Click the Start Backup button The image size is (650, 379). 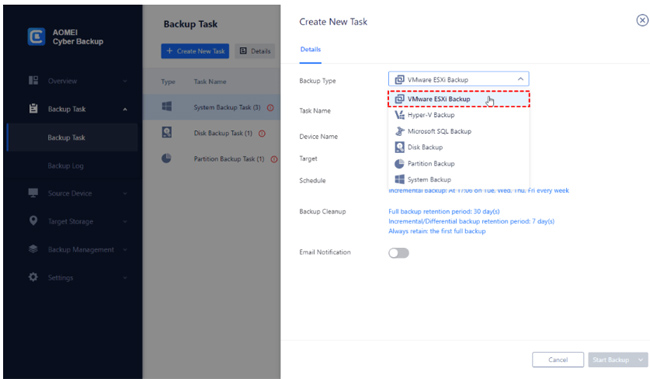coord(612,360)
